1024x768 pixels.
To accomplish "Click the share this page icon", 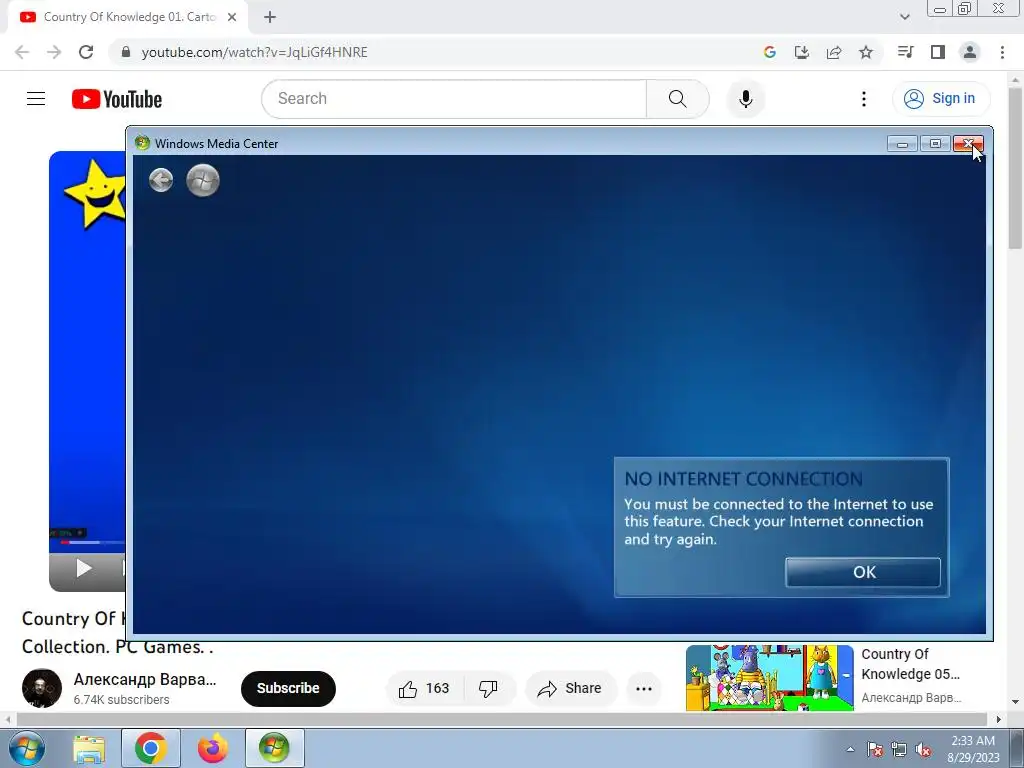I will [834, 52].
